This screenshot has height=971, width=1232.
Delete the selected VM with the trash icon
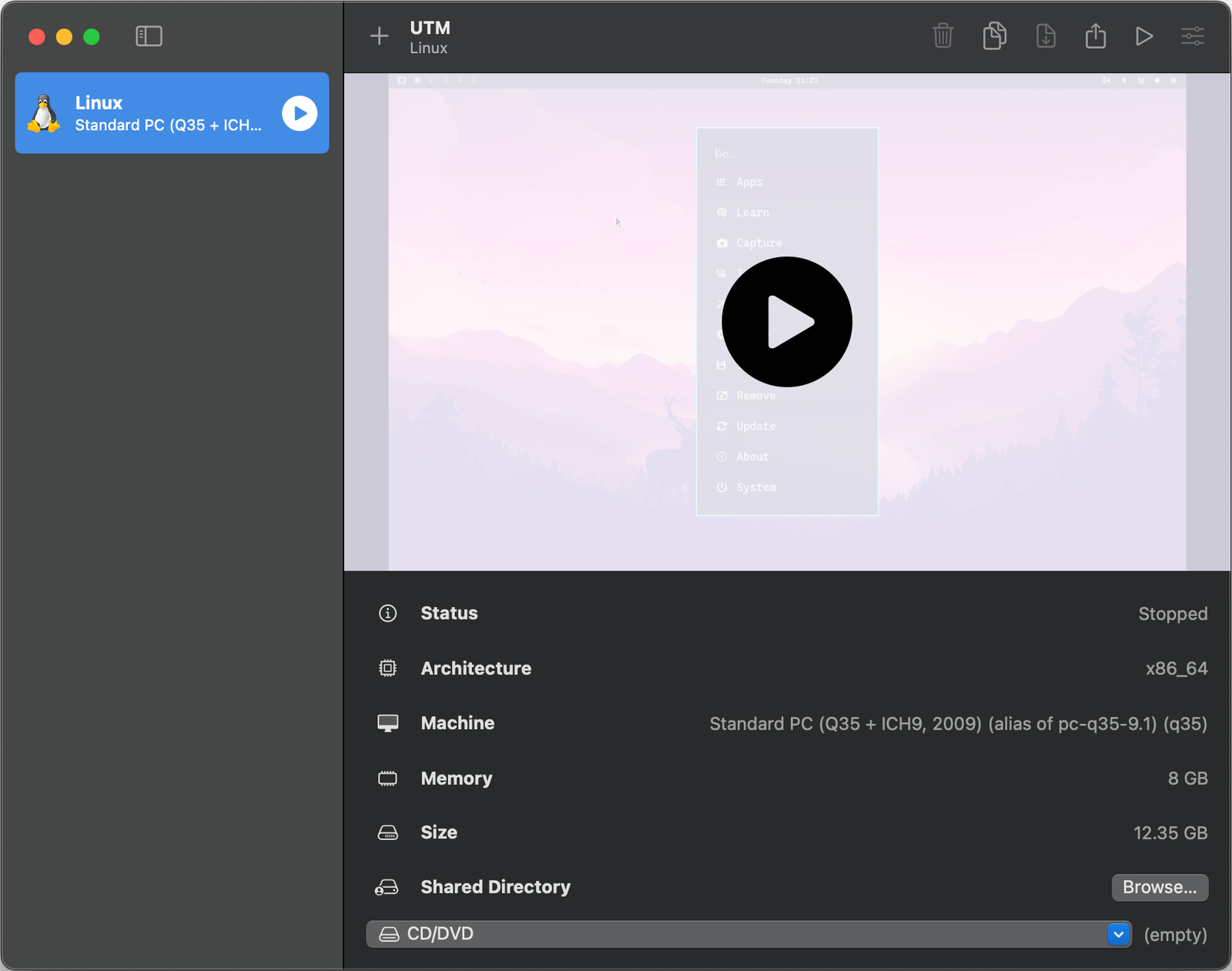[942, 36]
